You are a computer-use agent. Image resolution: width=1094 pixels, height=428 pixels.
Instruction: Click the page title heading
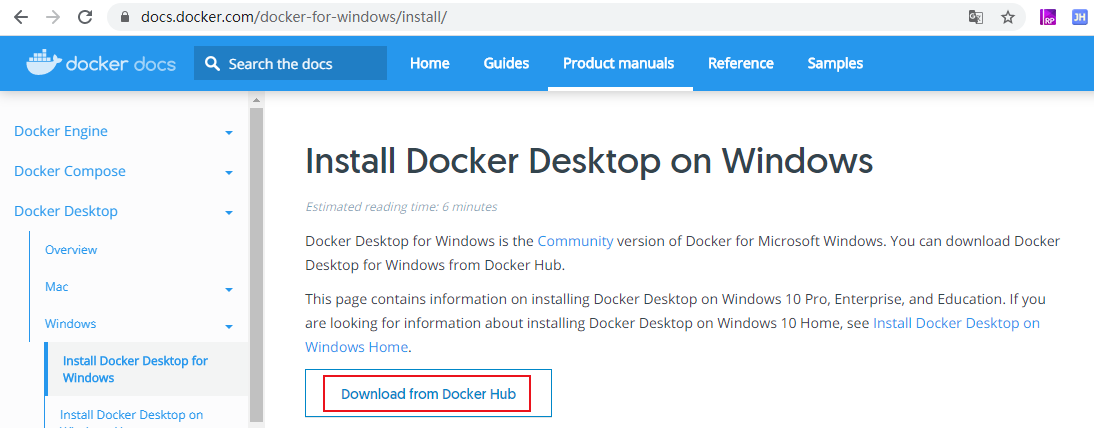pyautogui.click(x=589, y=161)
